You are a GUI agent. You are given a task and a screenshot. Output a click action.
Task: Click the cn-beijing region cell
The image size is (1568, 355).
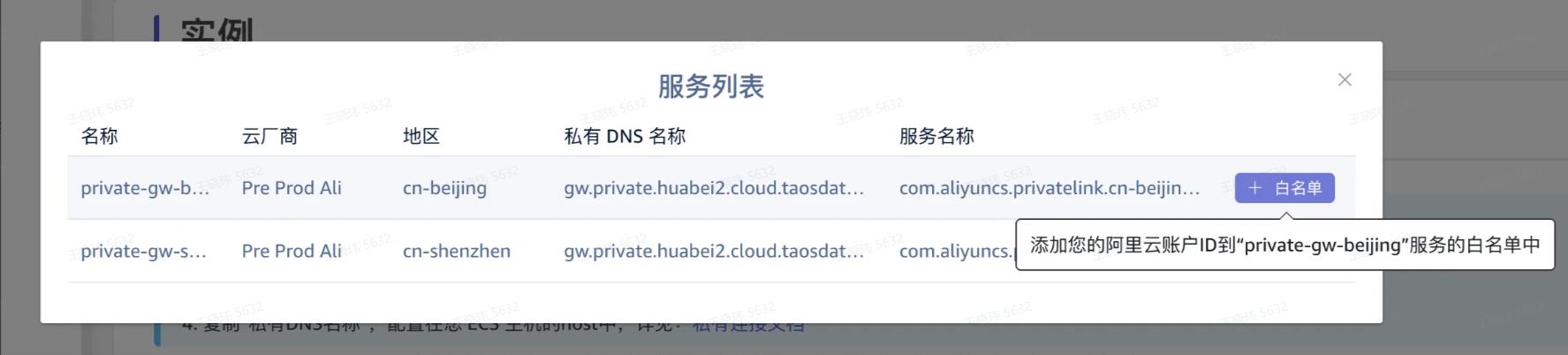click(x=444, y=188)
